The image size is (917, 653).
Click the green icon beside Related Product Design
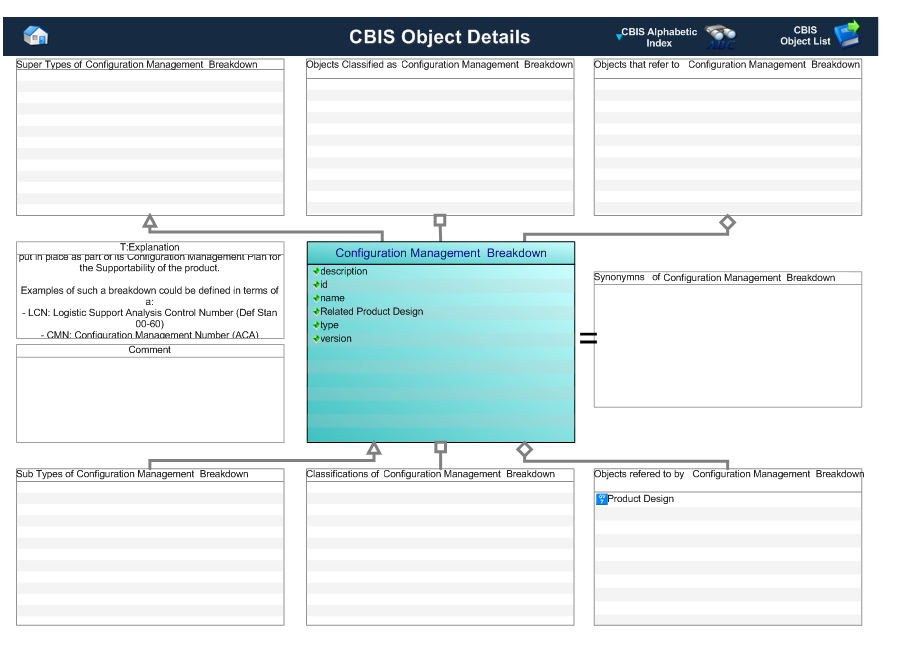click(316, 311)
